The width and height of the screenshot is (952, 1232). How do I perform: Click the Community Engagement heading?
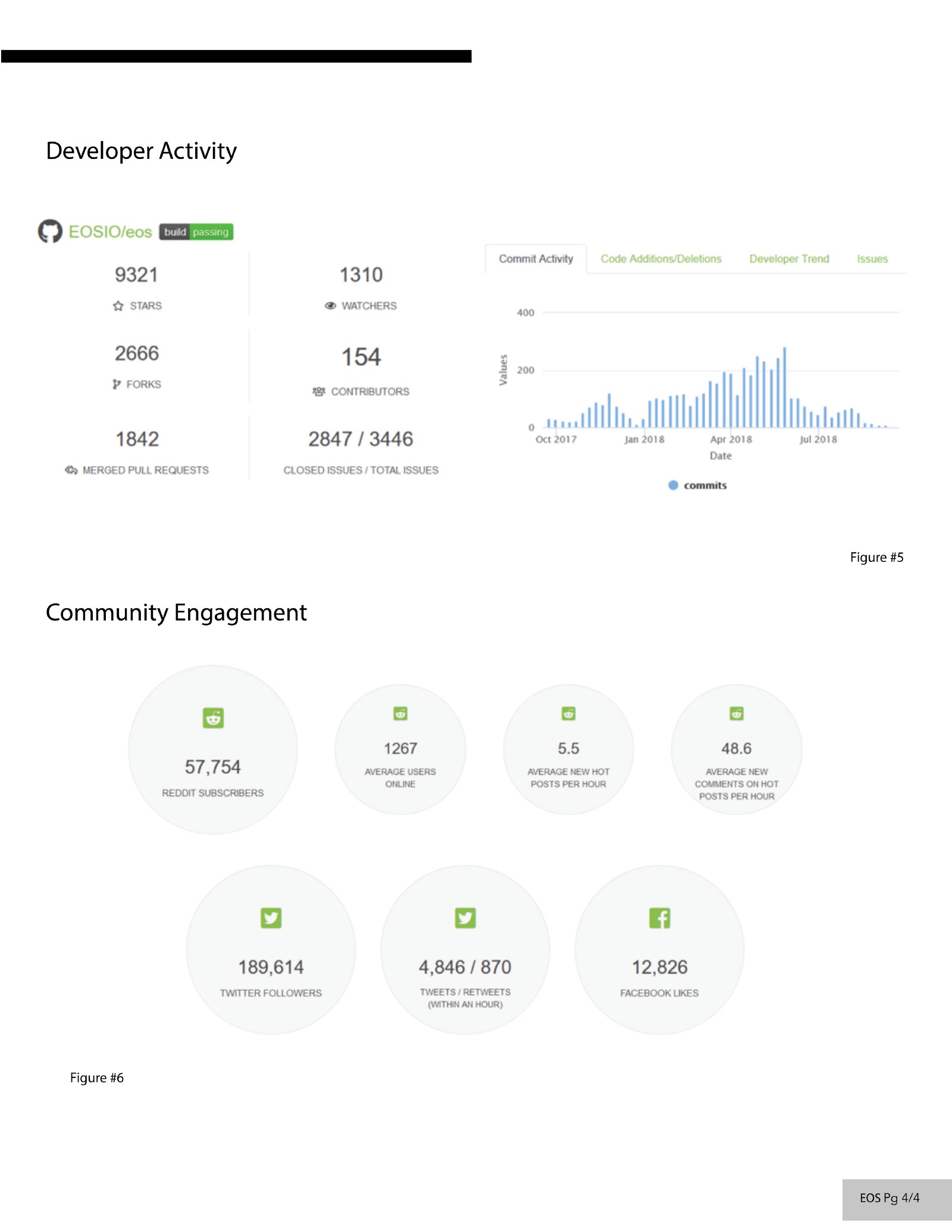(x=176, y=613)
